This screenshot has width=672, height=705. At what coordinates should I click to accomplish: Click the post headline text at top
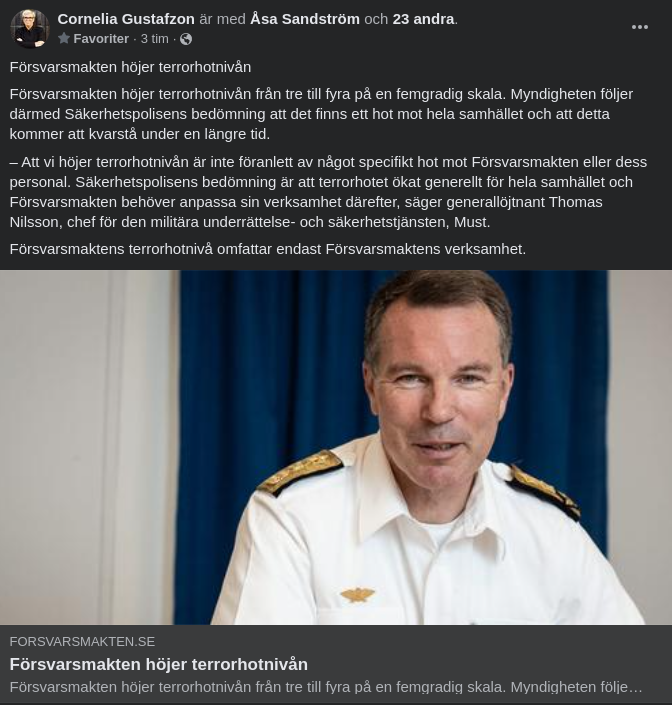(x=130, y=67)
